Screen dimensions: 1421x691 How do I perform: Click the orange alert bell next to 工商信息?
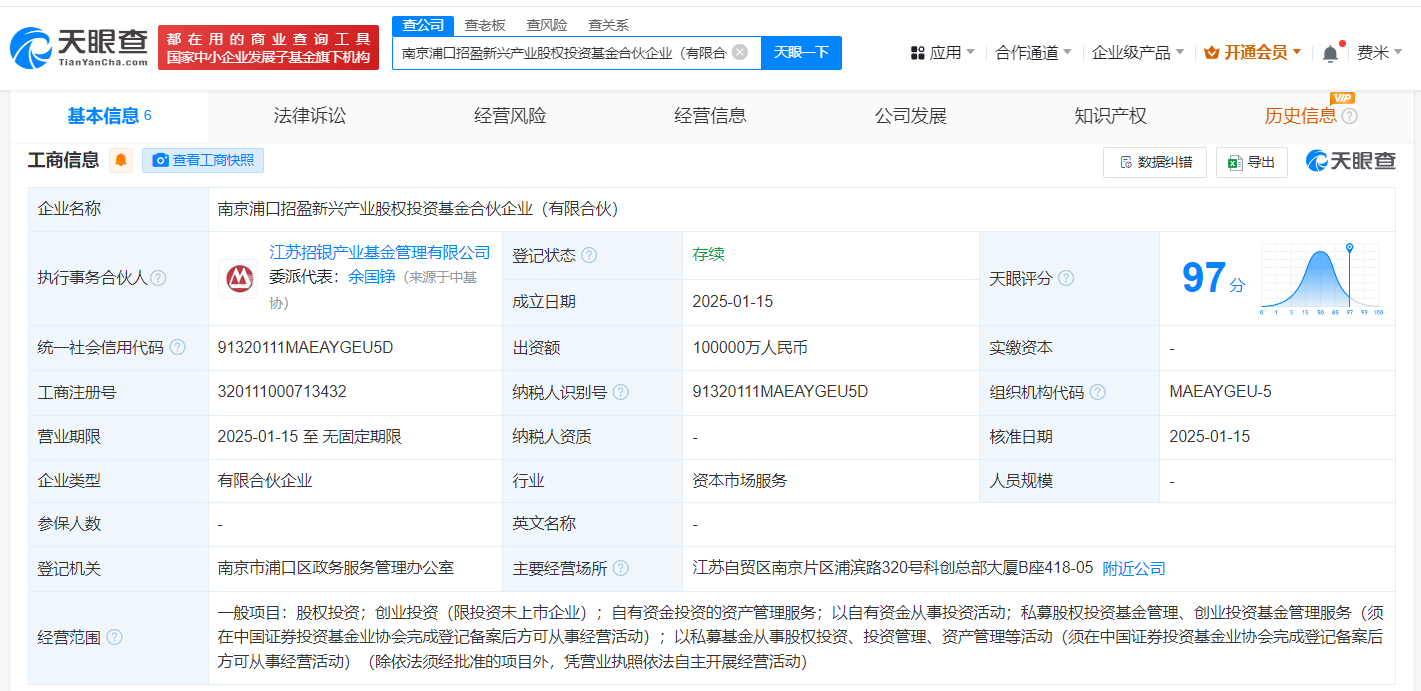[121, 161]
